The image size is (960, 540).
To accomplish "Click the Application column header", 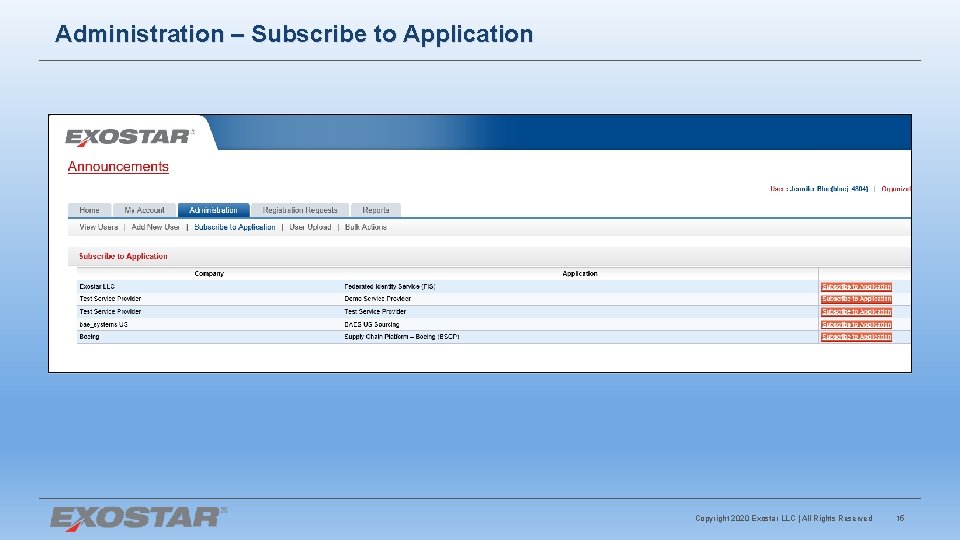I will click(x=580, y=274).
